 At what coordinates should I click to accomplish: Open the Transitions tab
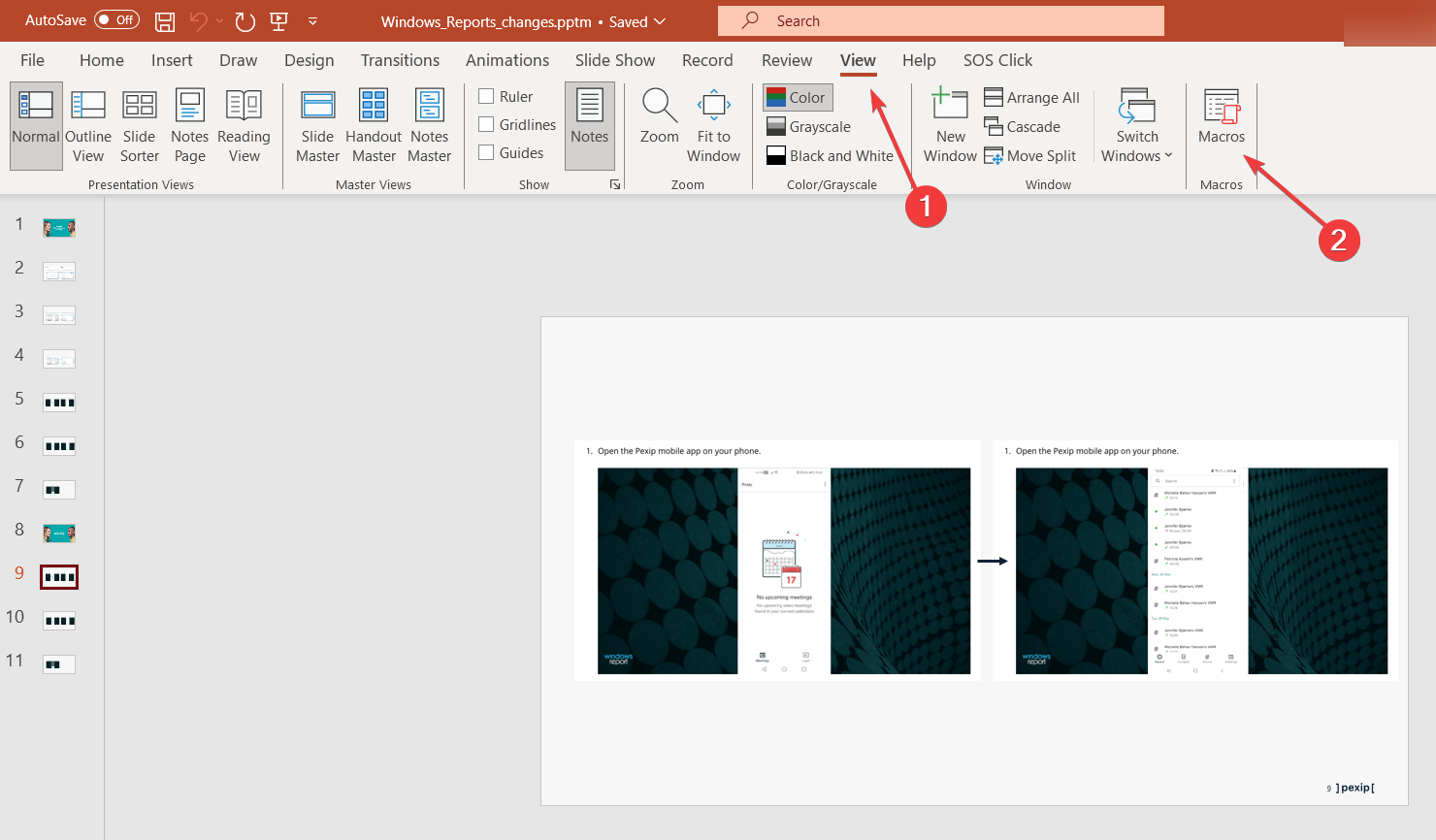[400, 60]
